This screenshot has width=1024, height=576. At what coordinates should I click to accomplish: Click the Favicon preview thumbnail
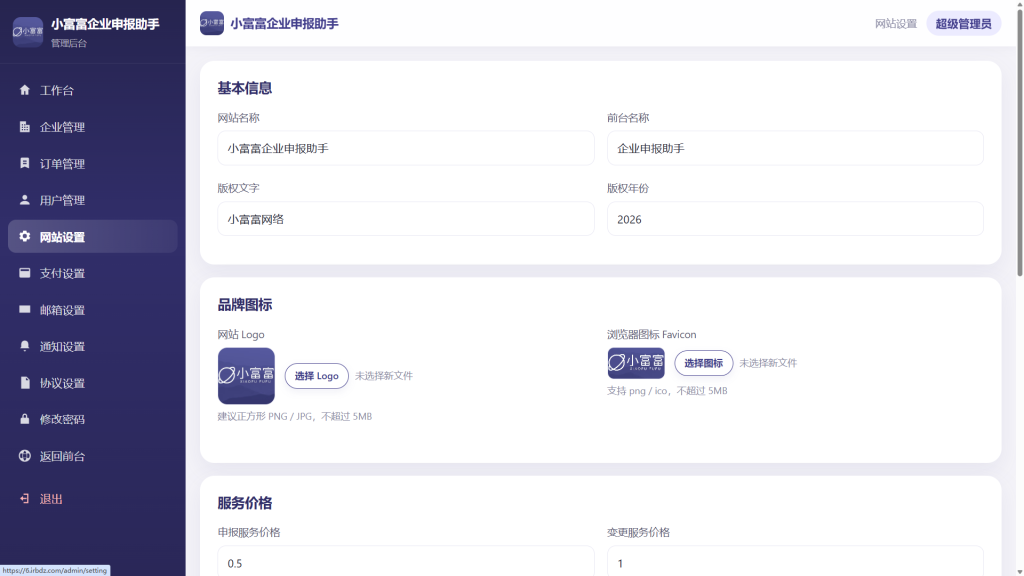636,363
